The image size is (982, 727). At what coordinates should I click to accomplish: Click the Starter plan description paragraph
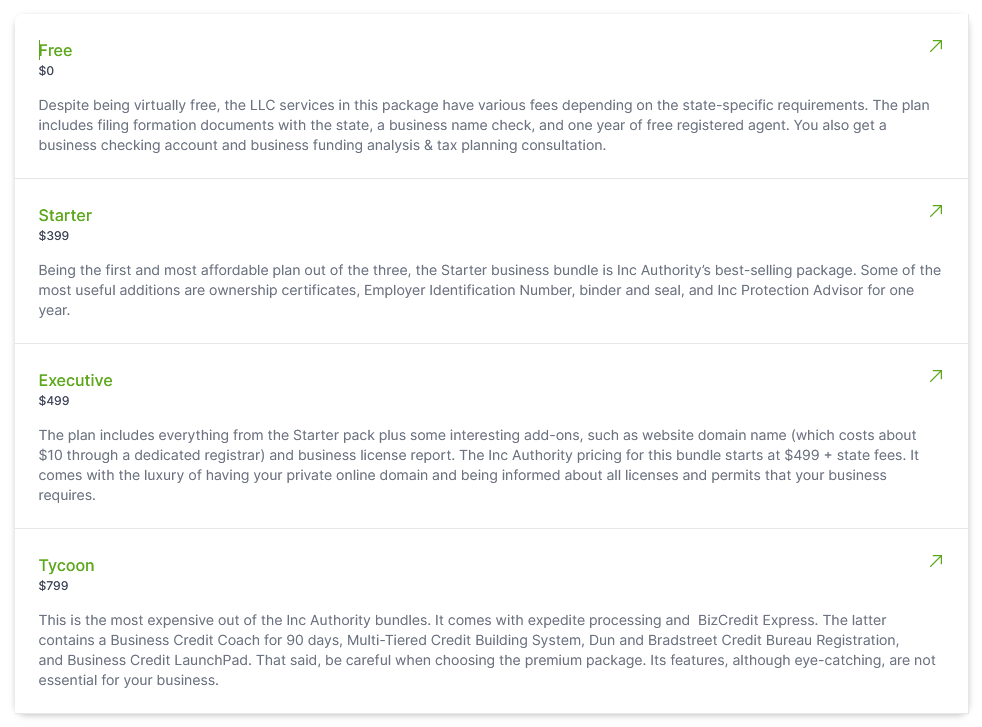tap(489, 290)
